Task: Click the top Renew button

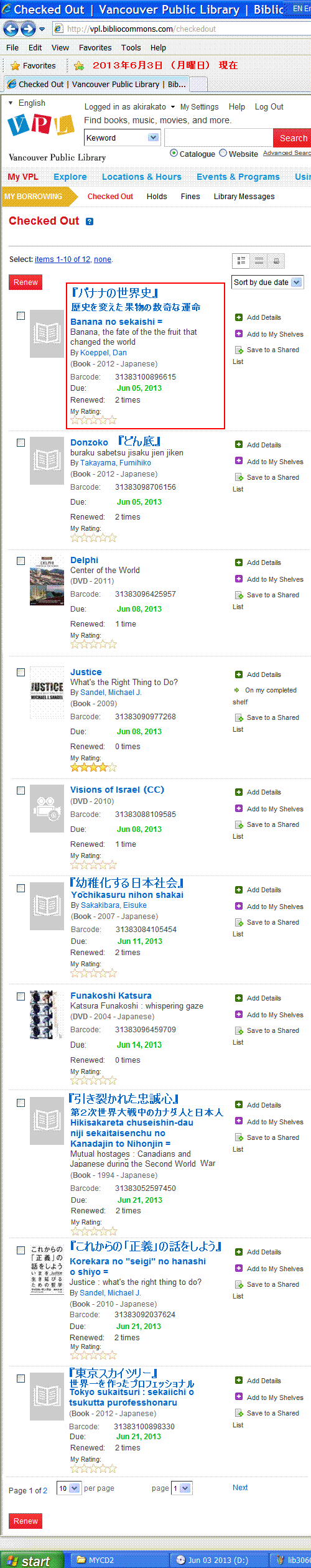Action: click(x=26, y=282)
